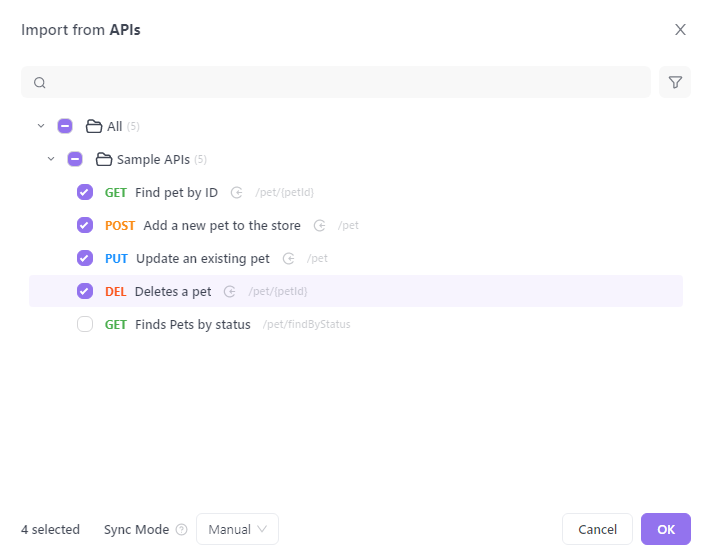Screen dimensions: 706x550
Task: Uncheck Find pet by ID
Action: (x=85, y=192)
